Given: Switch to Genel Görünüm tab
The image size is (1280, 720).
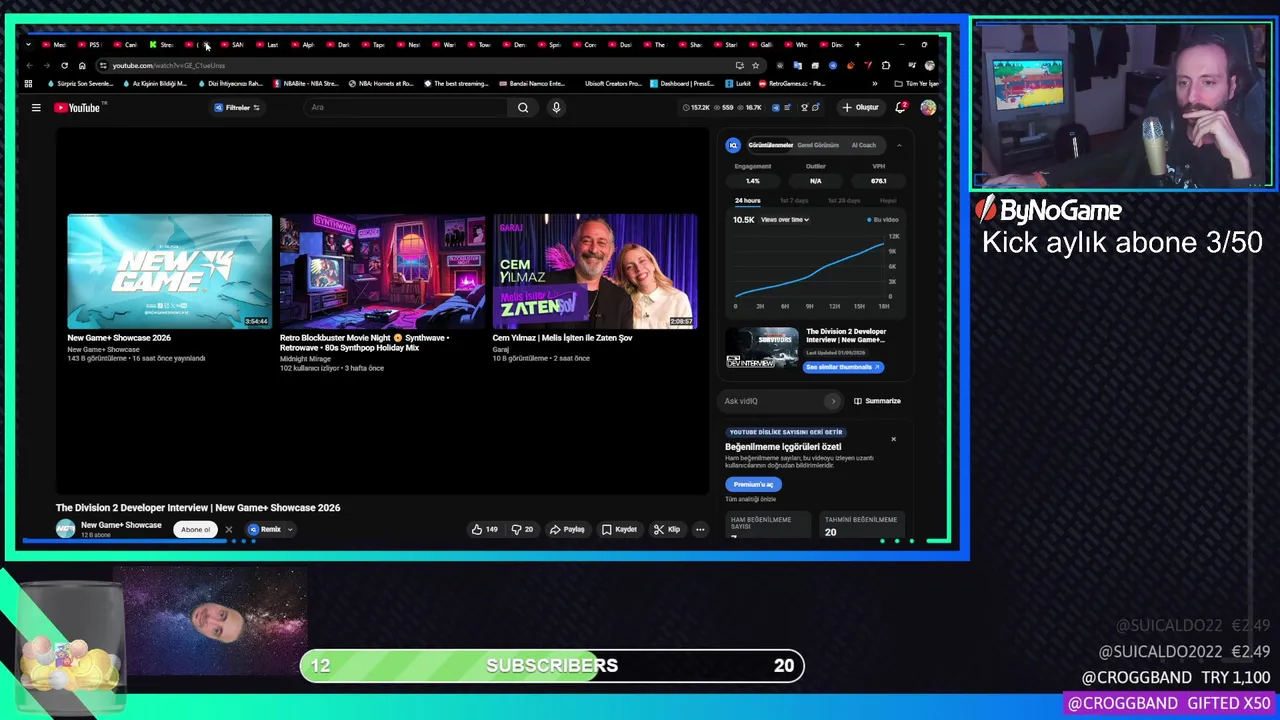Looking at the screenshot, I should (818, 145).
